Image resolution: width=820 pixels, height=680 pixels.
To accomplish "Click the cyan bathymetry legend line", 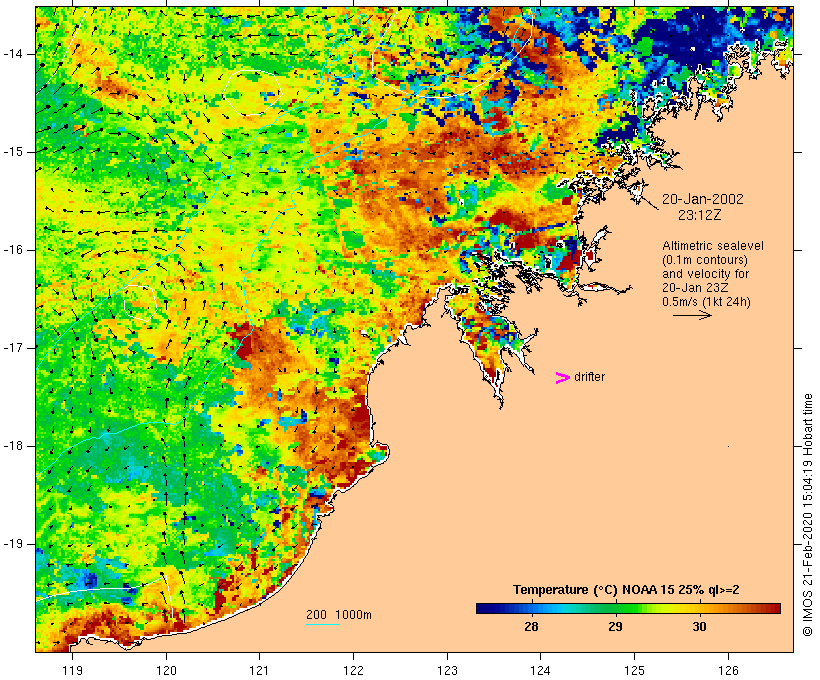I will (323, 624).
